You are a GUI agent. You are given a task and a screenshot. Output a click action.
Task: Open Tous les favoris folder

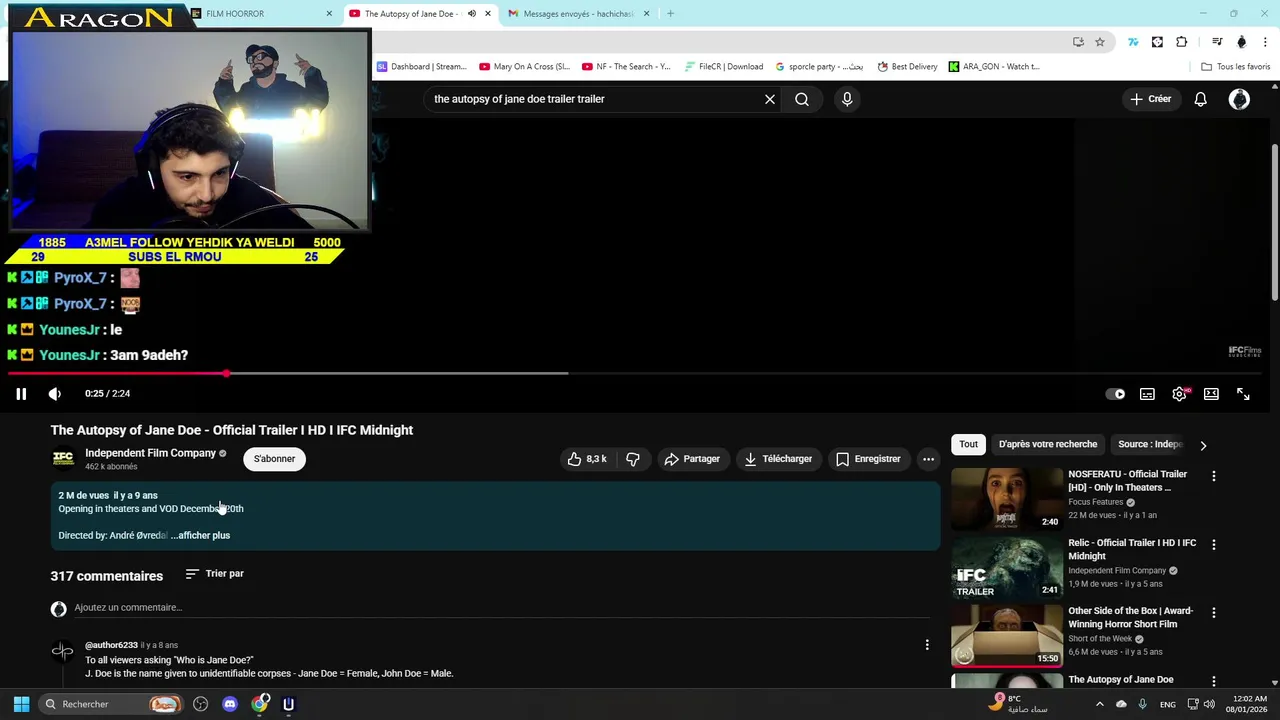pyautogui.click(x=1236, y=67)
